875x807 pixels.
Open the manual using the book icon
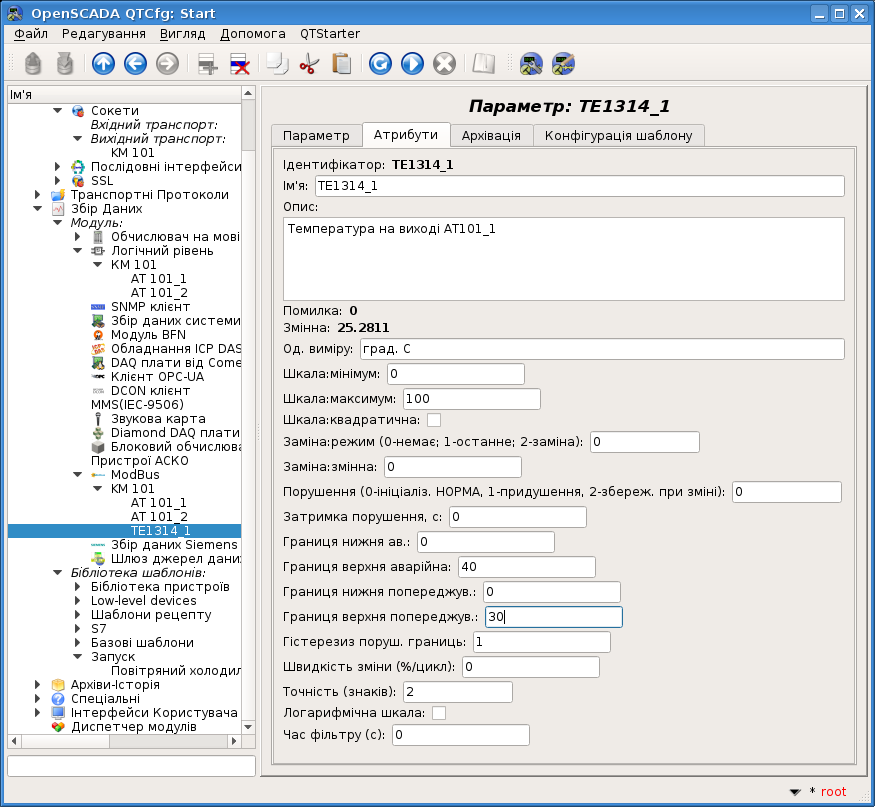pos(483,64)
